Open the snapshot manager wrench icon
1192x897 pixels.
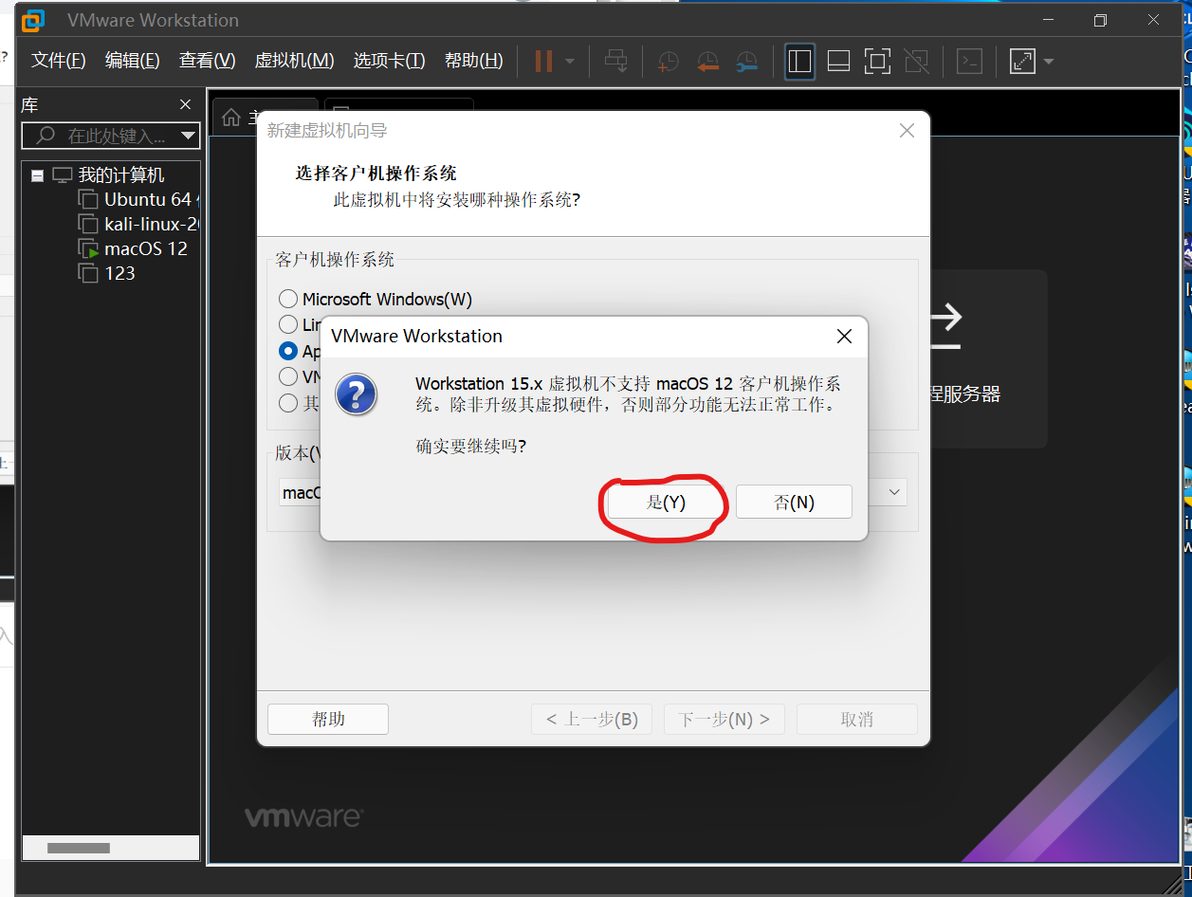[x=747, y=61]
